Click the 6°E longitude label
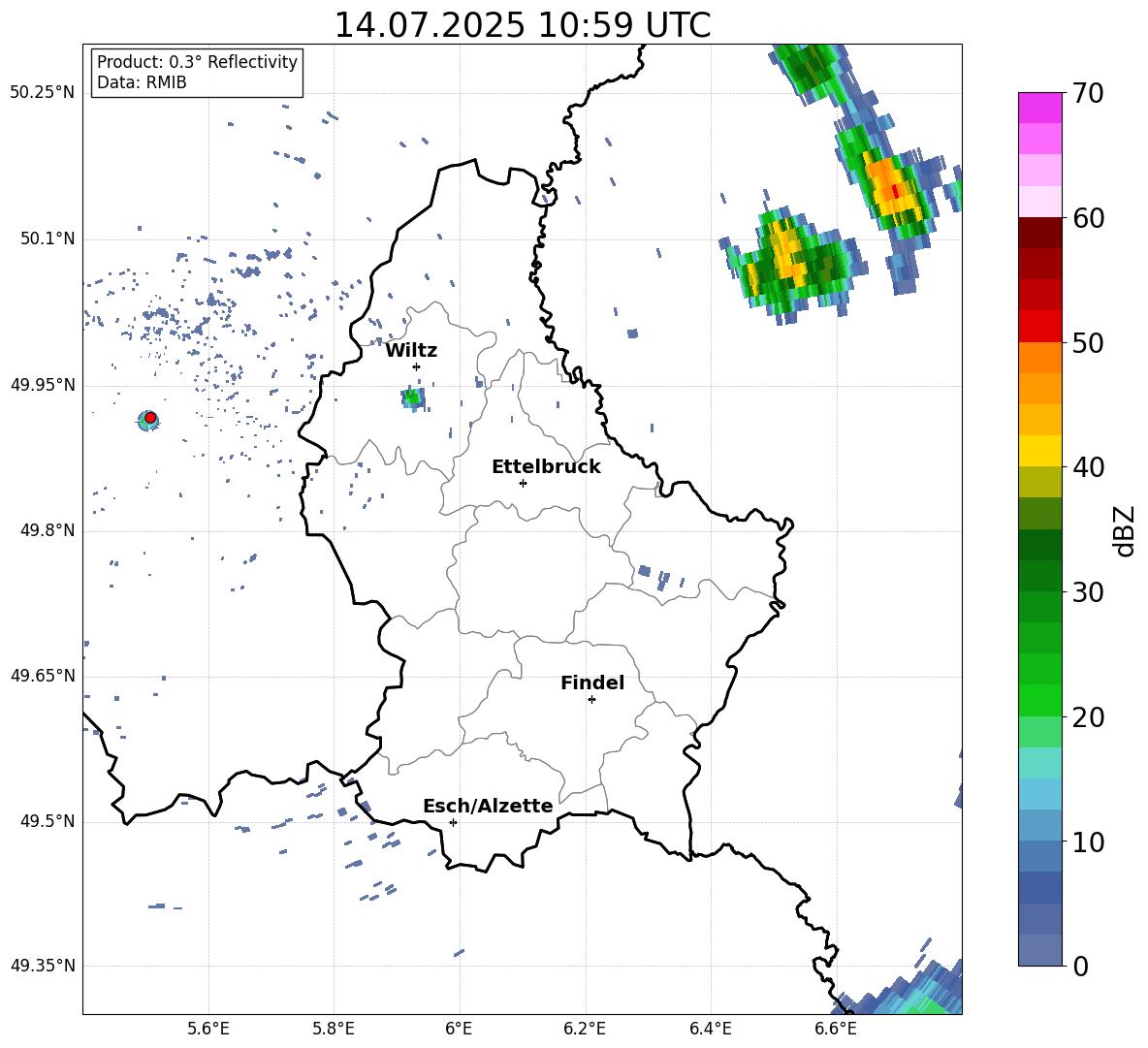1148x1048 pixels. [459, 1029]
